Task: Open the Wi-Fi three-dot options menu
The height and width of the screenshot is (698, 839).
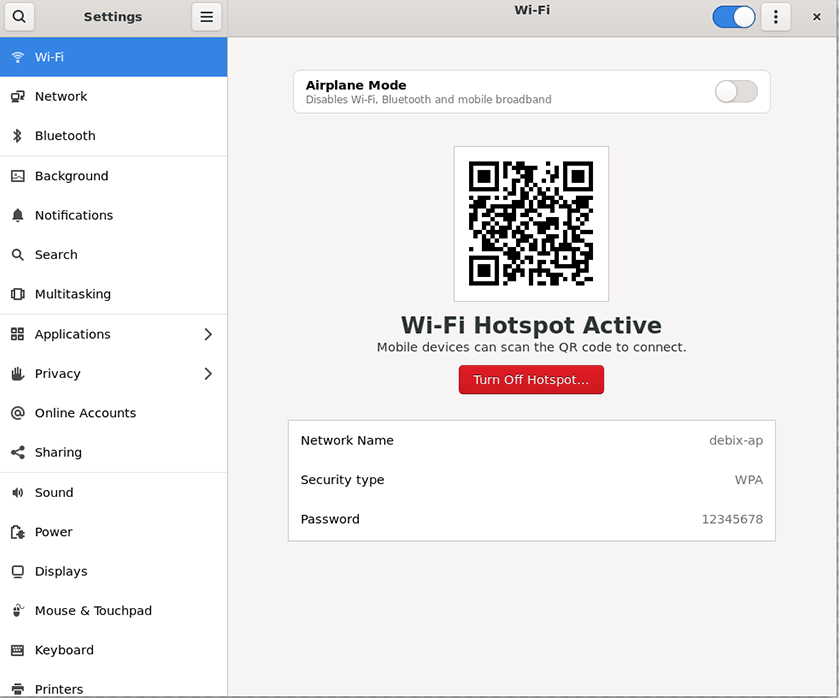Action: [x=776, y=17]
